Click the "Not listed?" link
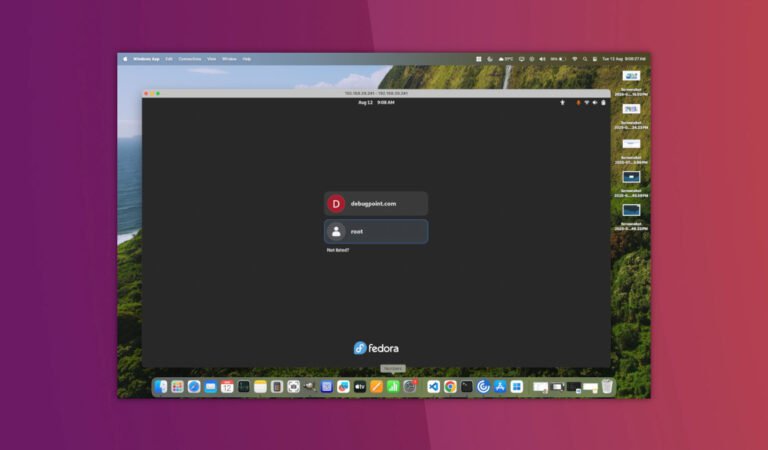 [x=338, y=250]
